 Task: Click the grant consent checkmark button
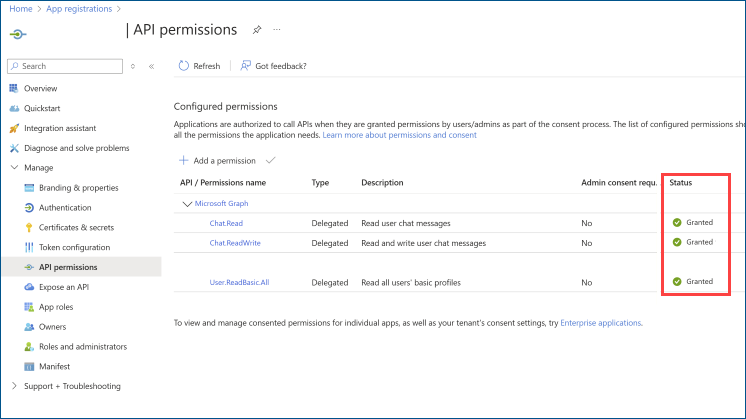tap(271, 160)
